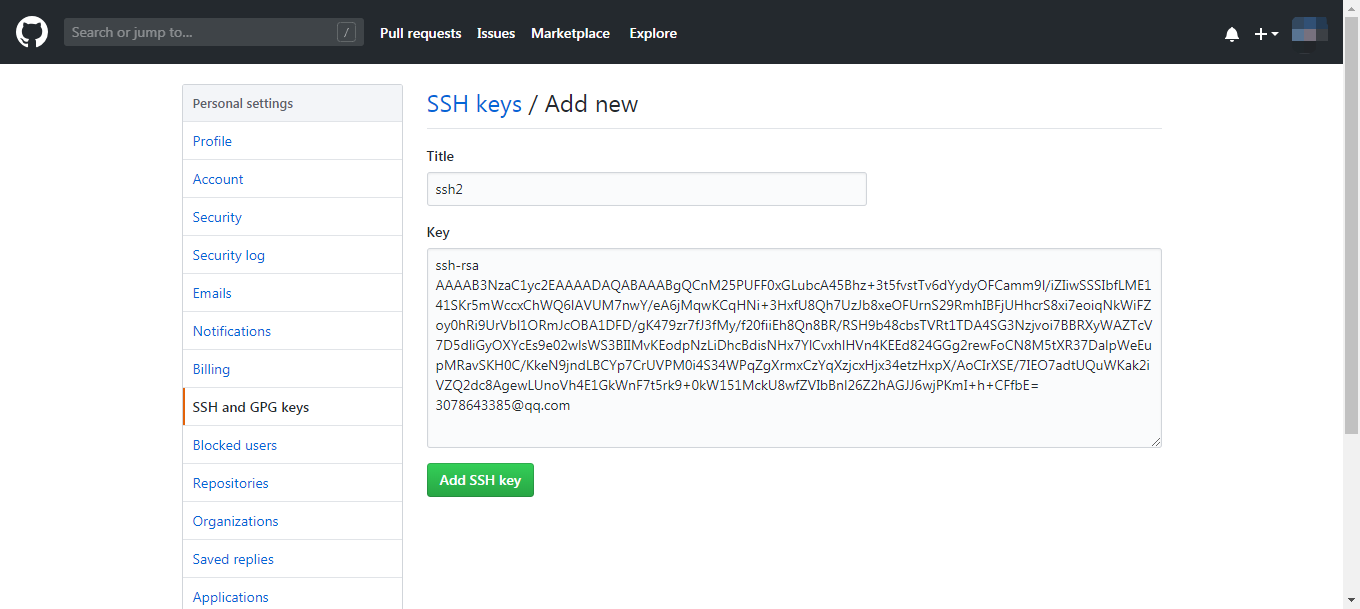Open Profile settings in sidebar
1360x609 pixels.
coord(292,141)
